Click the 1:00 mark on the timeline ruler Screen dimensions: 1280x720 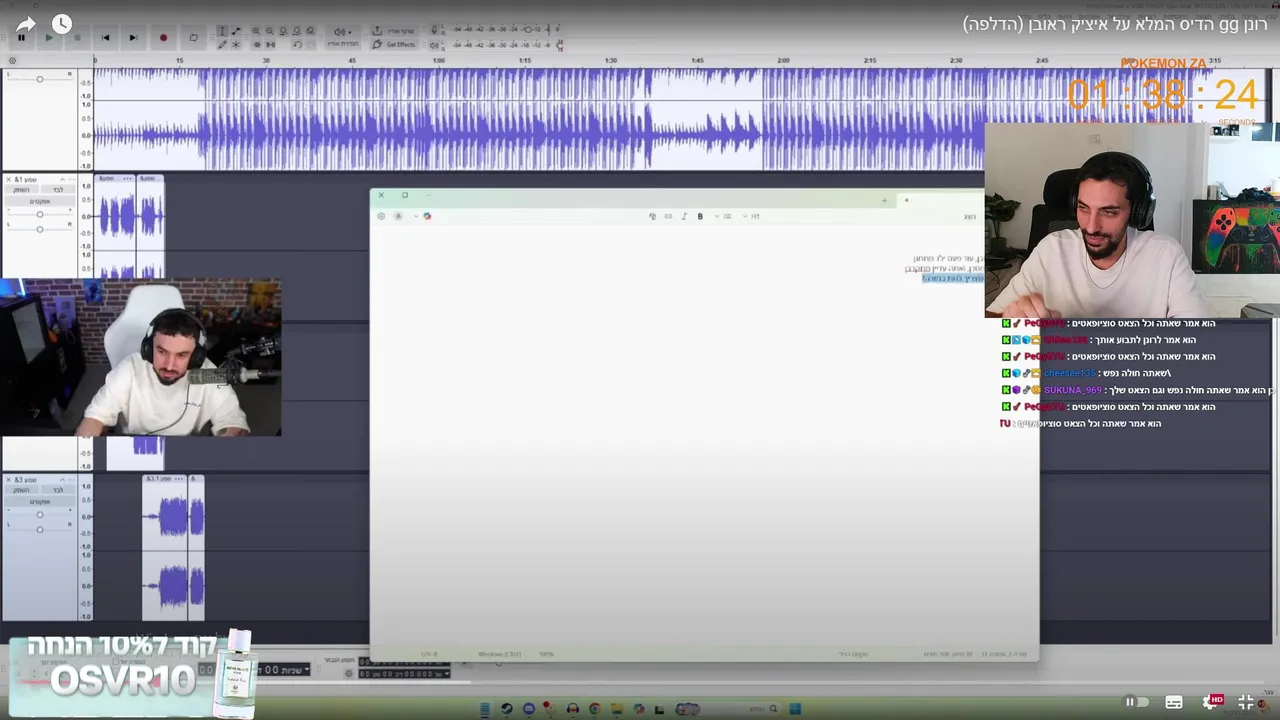click(x=438, y=60)
